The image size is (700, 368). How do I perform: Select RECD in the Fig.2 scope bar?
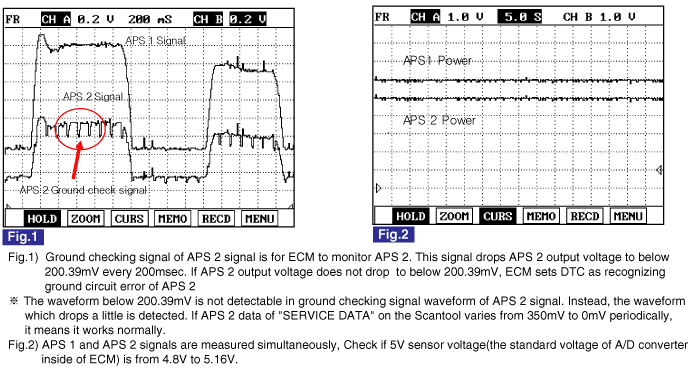[x=584, y=216]
